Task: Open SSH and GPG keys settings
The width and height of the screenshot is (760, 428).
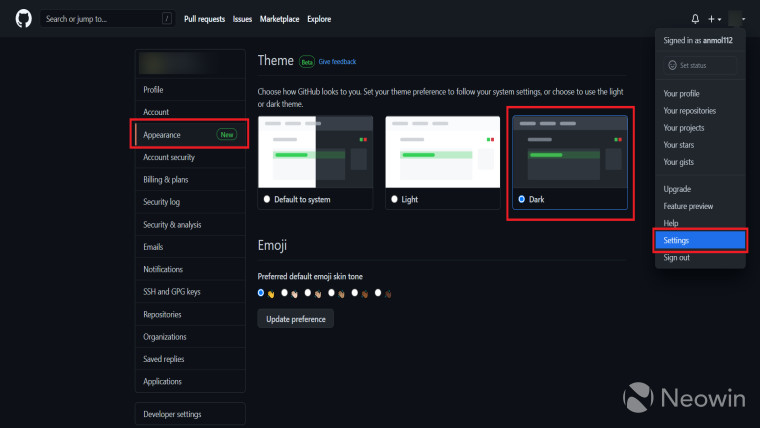Action: 190,291
